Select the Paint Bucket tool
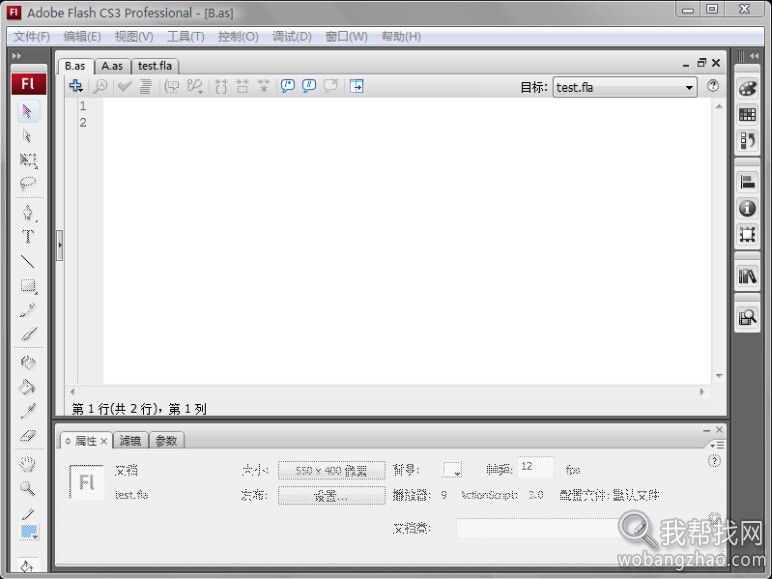This screenshot has height=579, width=772. (x=28, y=387)
